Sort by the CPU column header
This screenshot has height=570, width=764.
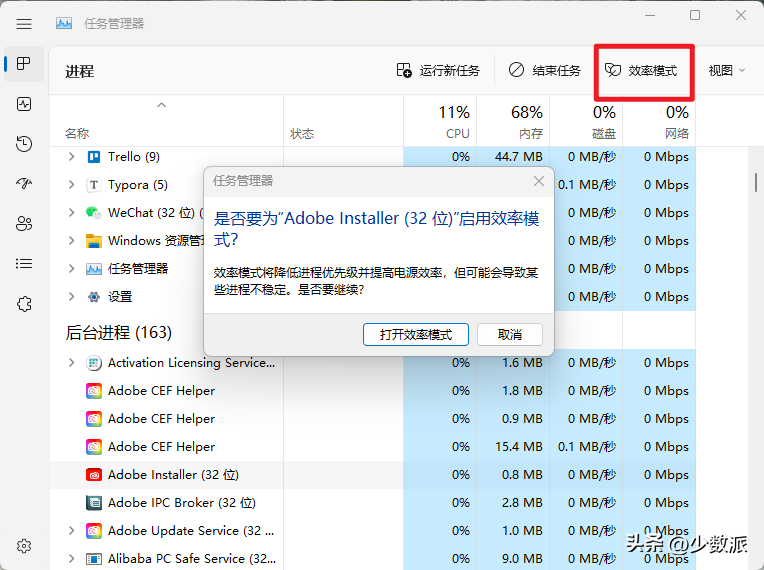coord(456,122)
